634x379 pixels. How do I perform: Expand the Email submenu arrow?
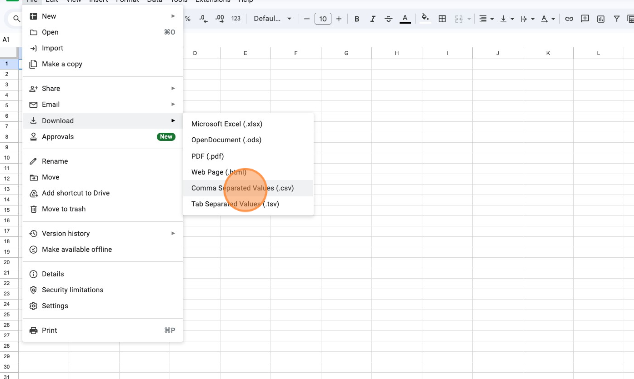click(x=173, y=104)
